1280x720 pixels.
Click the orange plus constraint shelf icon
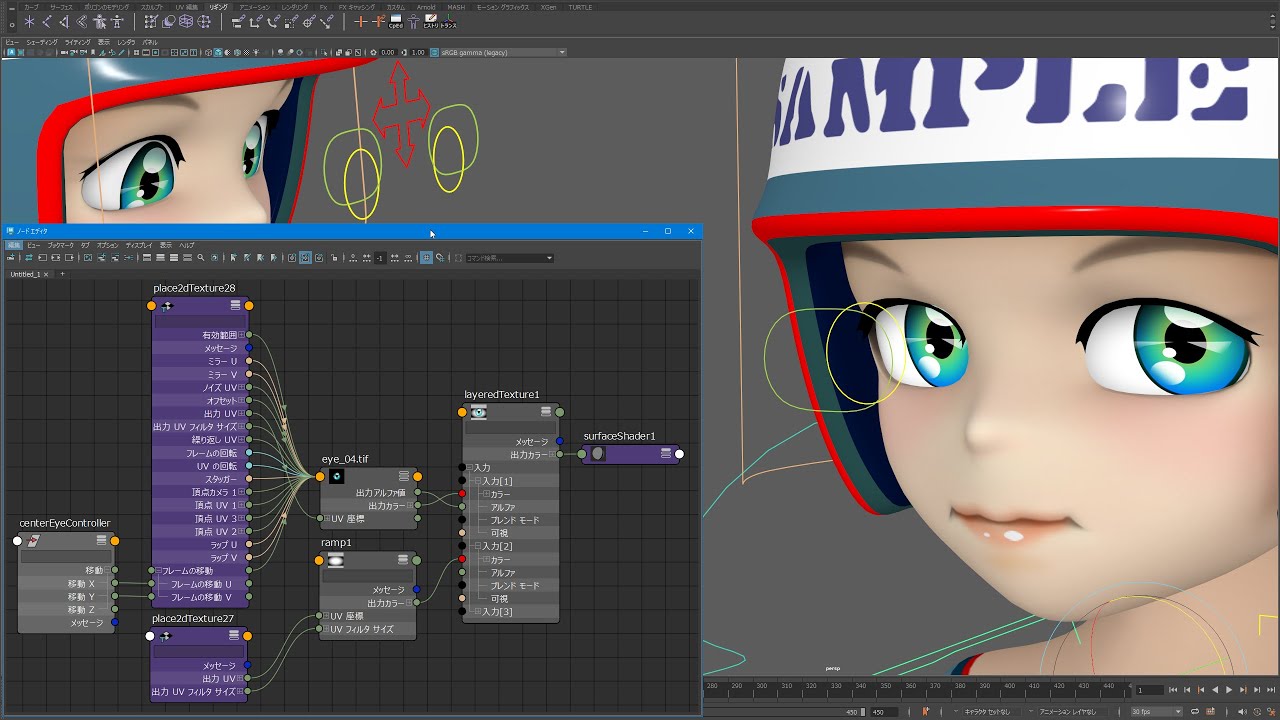(360, 21)
